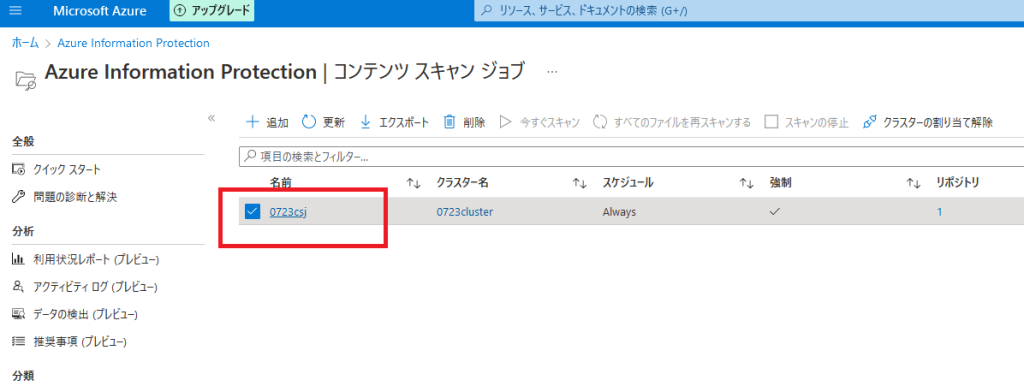Click the 強制 column header label
Viewport: 1024px width, 386px height.
point(780,184)
